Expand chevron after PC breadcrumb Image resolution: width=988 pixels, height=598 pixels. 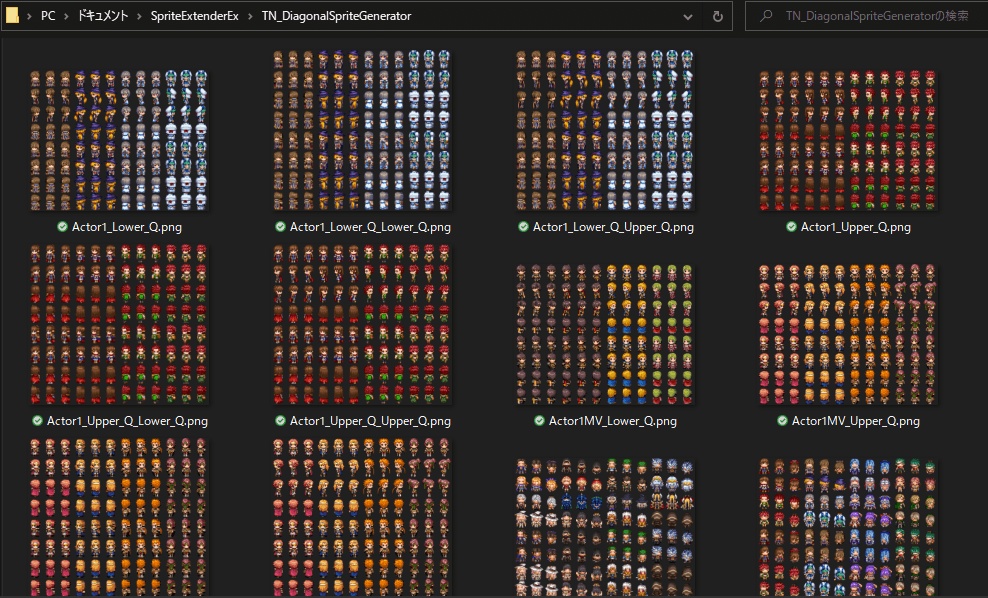pyautogui.click(x=66, y=16)
